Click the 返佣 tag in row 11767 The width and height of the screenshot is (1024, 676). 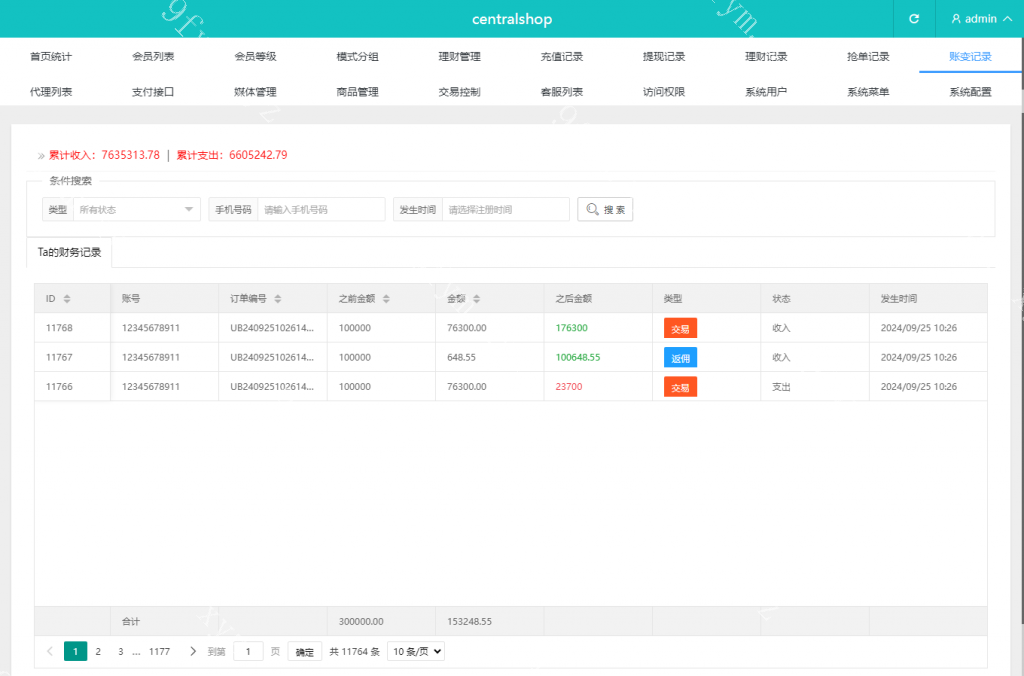click(680, 358)
